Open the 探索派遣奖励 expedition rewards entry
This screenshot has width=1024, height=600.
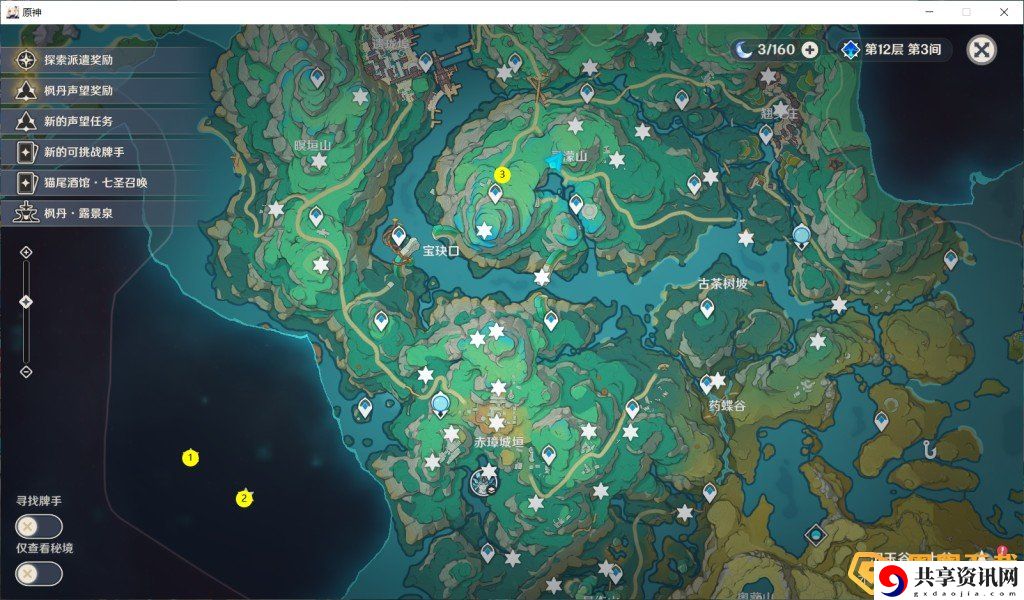(x=104, y=60)
